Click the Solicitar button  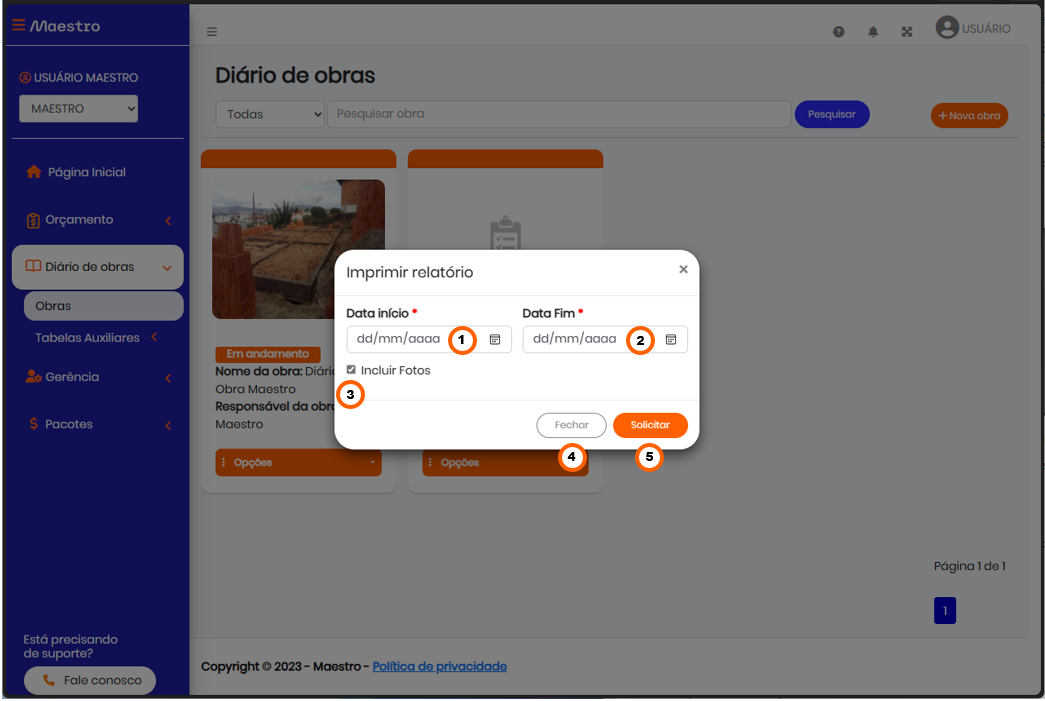point(650,425)
